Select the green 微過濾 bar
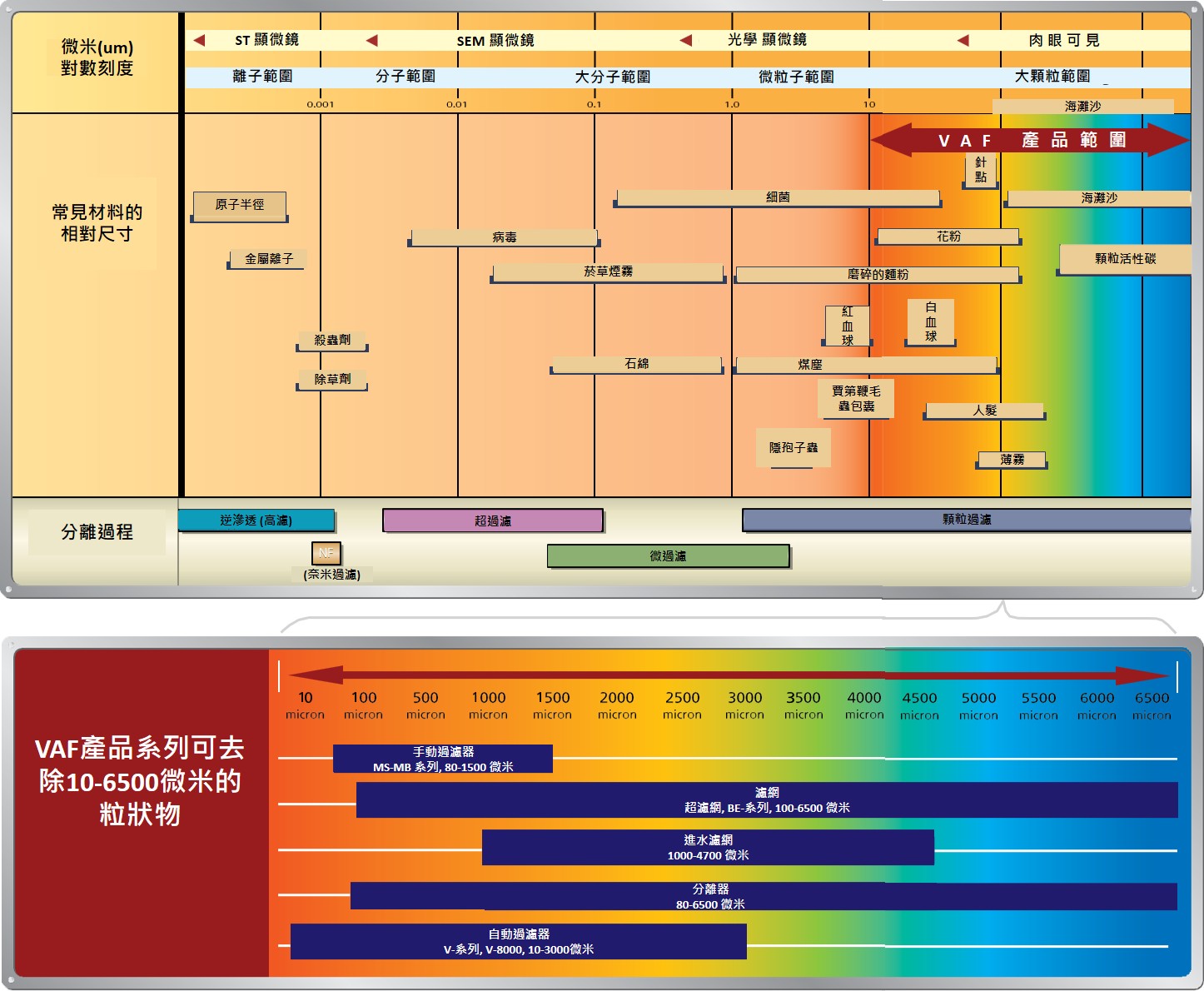The height and width of the screenshot is (991, 1204). click(668, 556)
